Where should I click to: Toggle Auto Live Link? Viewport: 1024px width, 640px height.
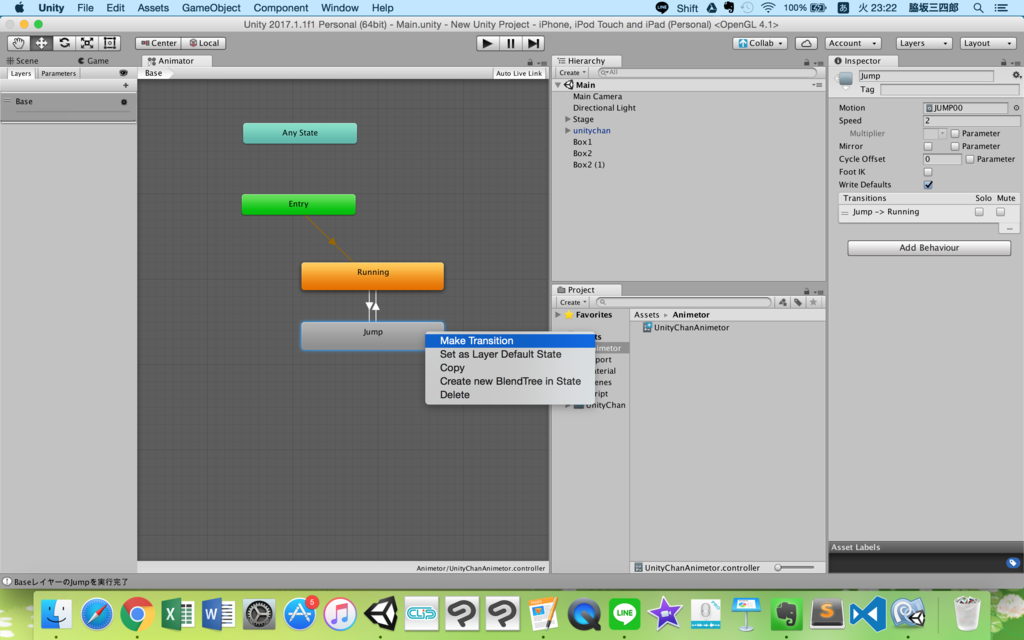[519, 73]
